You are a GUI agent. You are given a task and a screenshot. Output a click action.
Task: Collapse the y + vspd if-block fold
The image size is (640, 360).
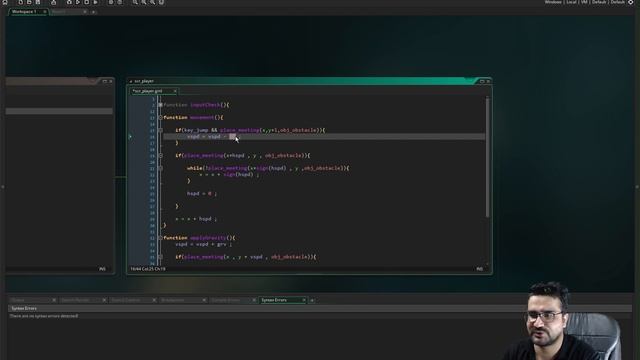[x=160, y=257]
